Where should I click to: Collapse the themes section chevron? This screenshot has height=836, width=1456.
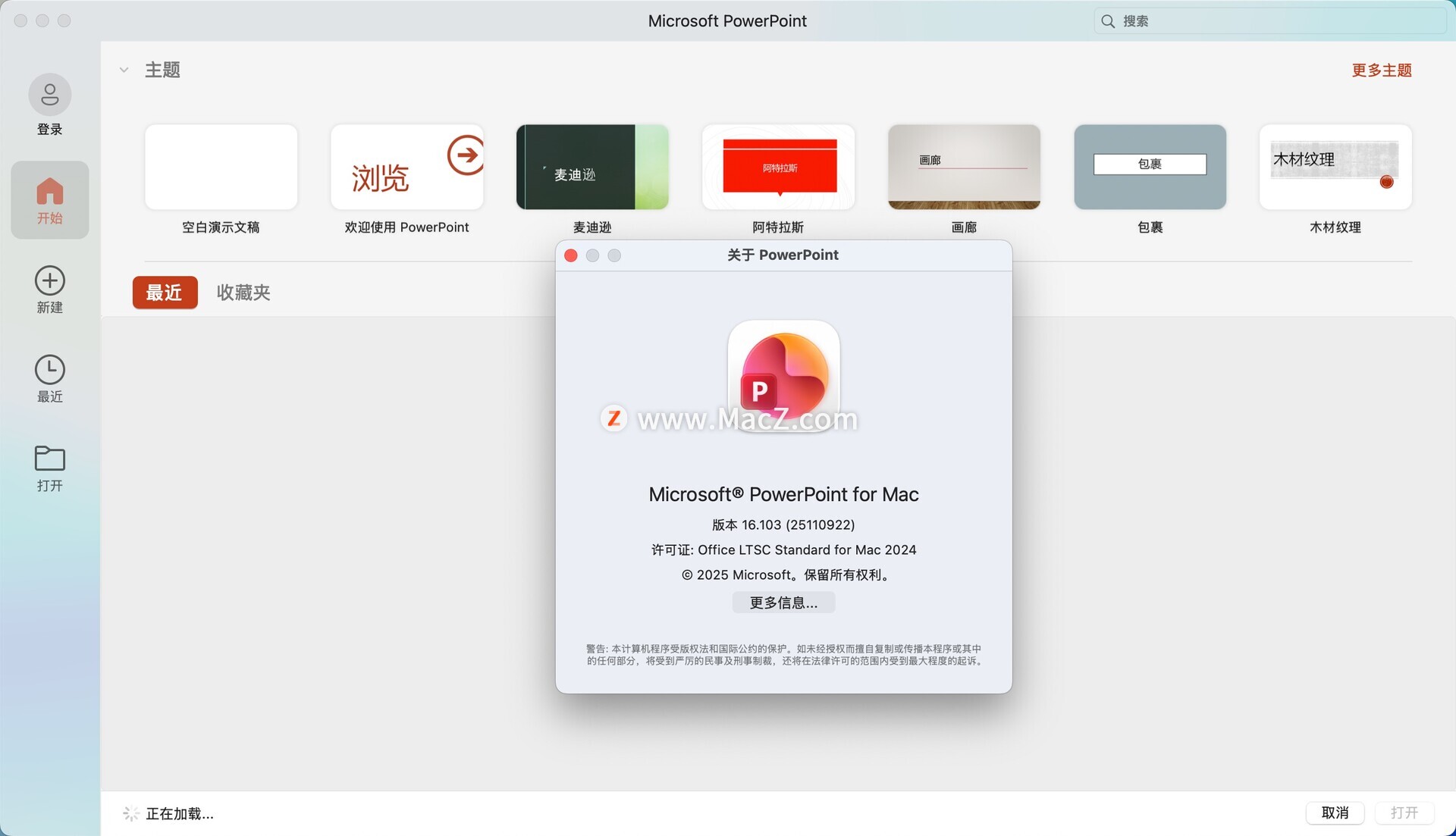(124, 70)
